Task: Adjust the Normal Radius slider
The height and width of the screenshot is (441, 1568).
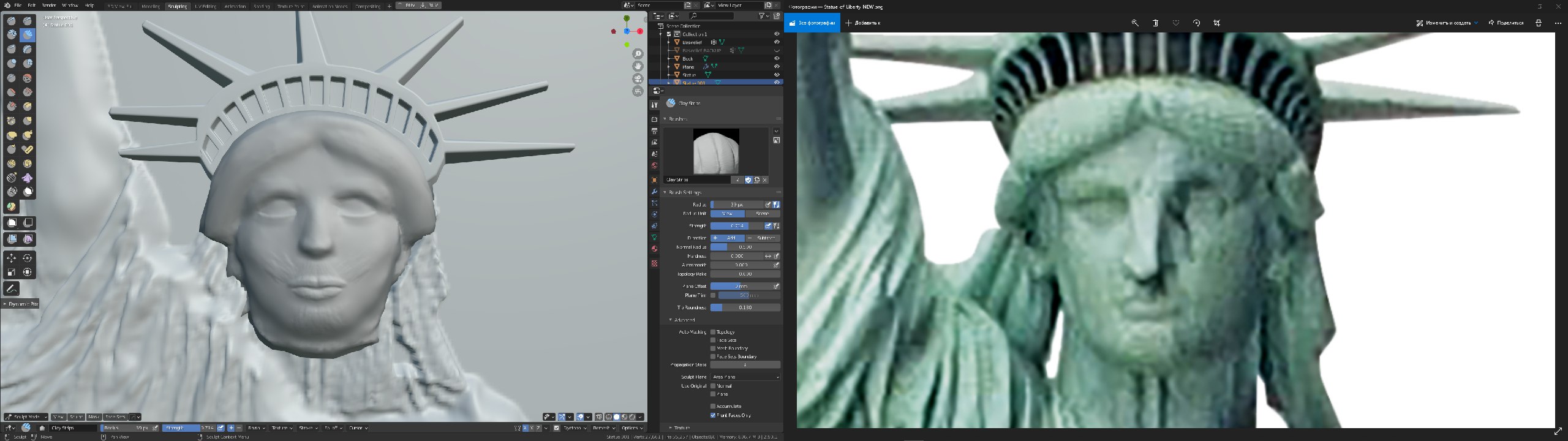Action: [x=745, y=247]
